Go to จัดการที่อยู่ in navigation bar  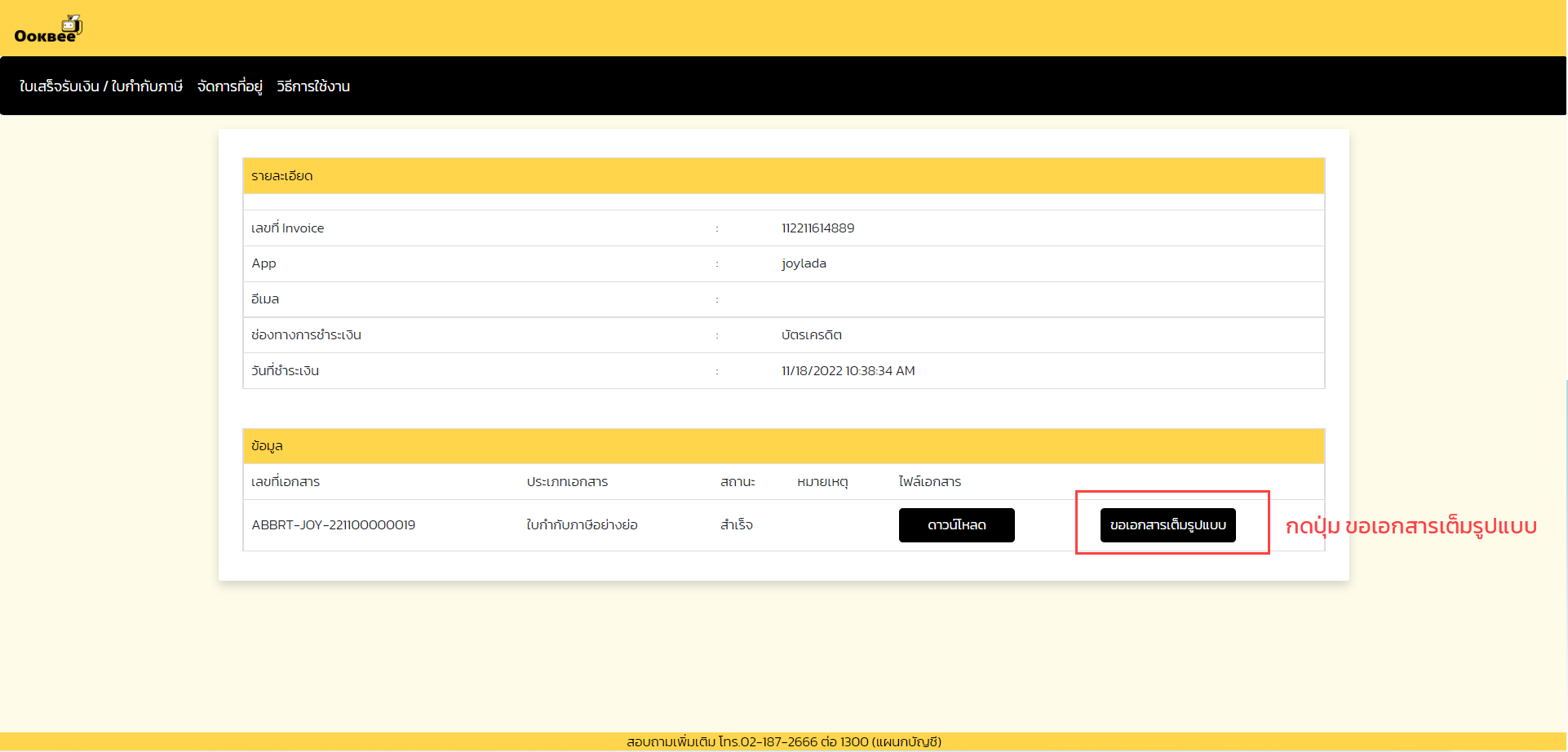(229, 86)
